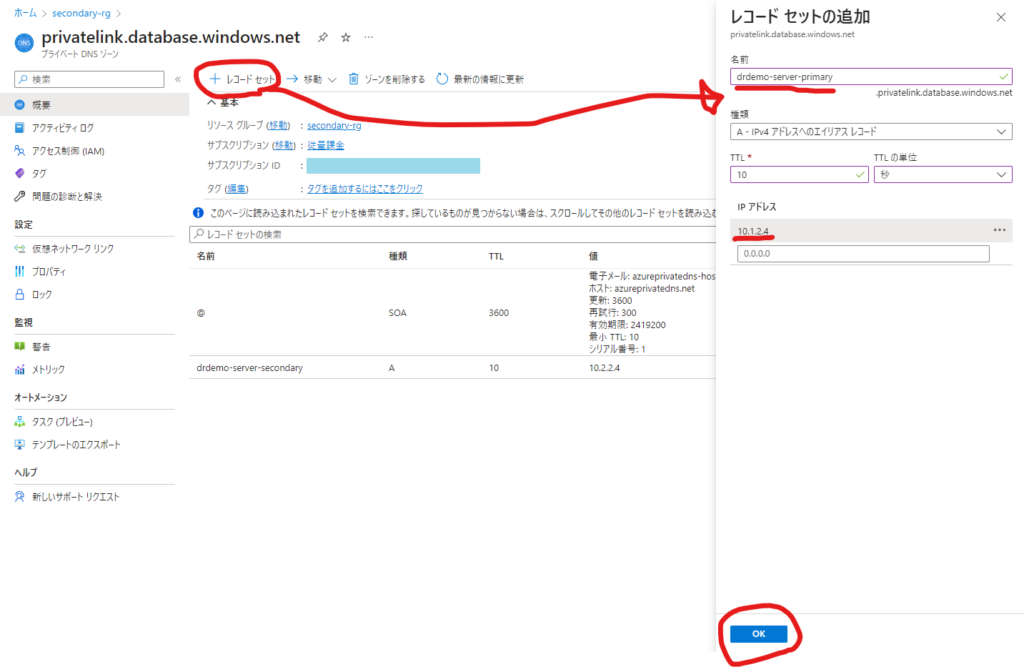Click the info icon above record search

click(x=198, y=212)
